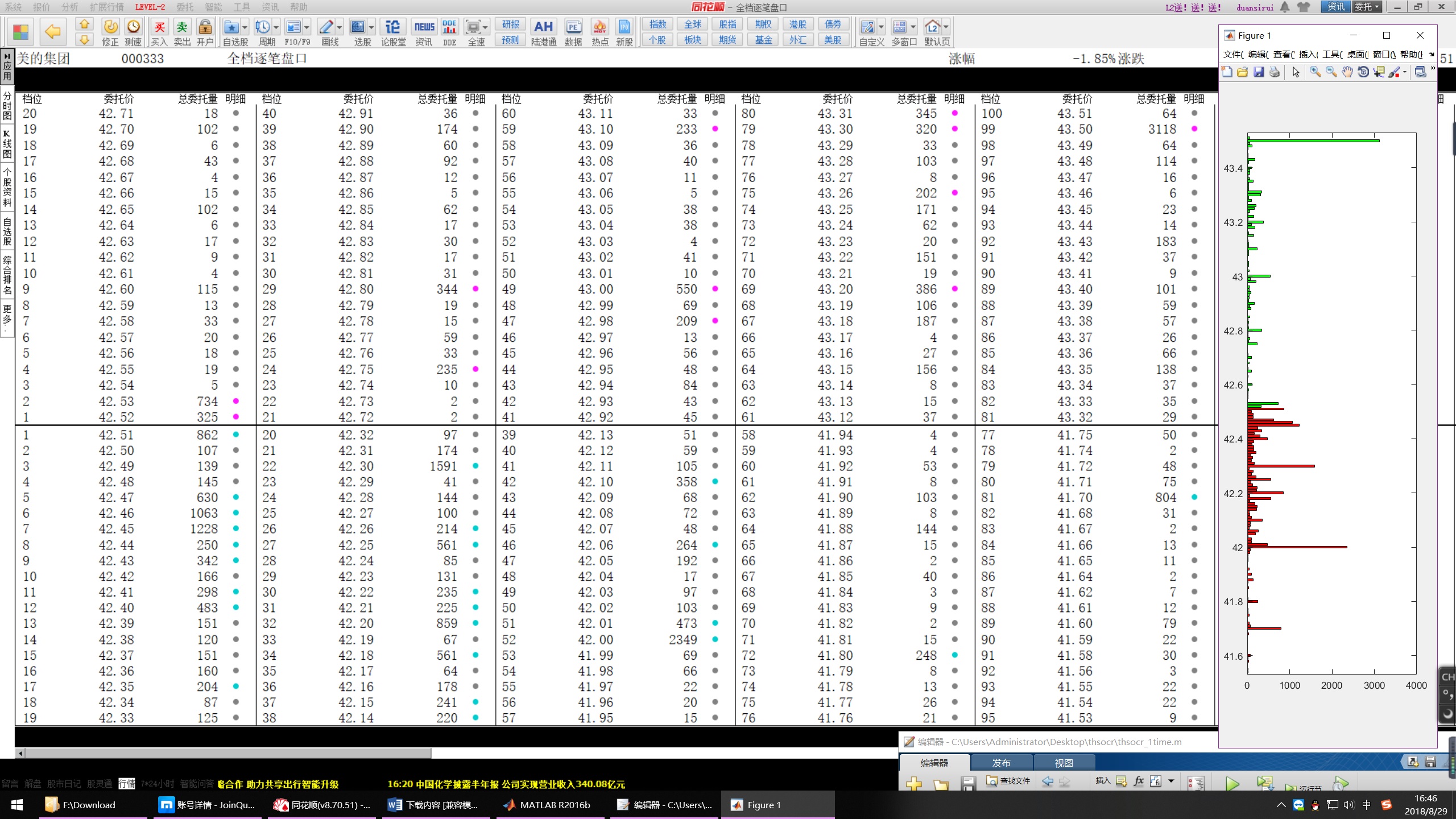
Task: Open Figure 1 文件 menu
Action: click(x=1233, y=54)
